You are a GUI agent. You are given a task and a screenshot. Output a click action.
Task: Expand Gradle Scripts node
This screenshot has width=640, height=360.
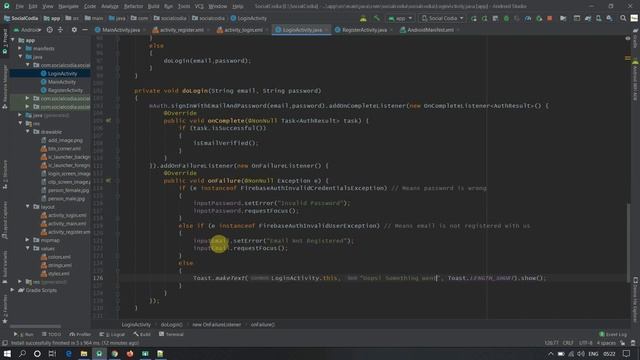point(13,290)
